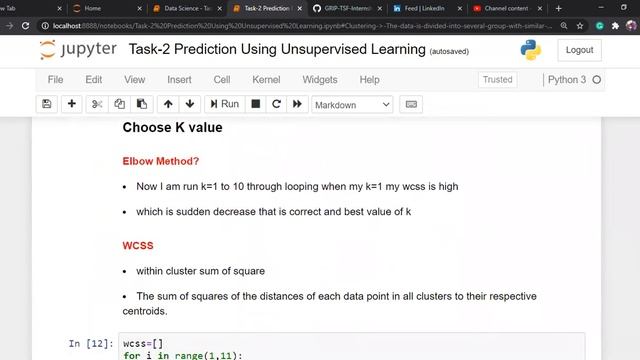The image size is (640, 360).
Task: Click the Python 3 kernel indicator circle
Action: click(x=597, y=80)
